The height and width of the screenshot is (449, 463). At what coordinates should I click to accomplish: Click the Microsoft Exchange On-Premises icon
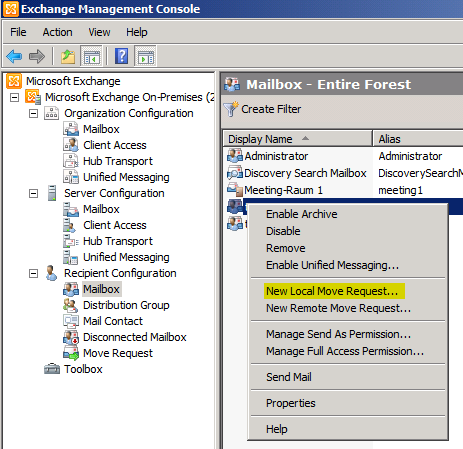33,97
